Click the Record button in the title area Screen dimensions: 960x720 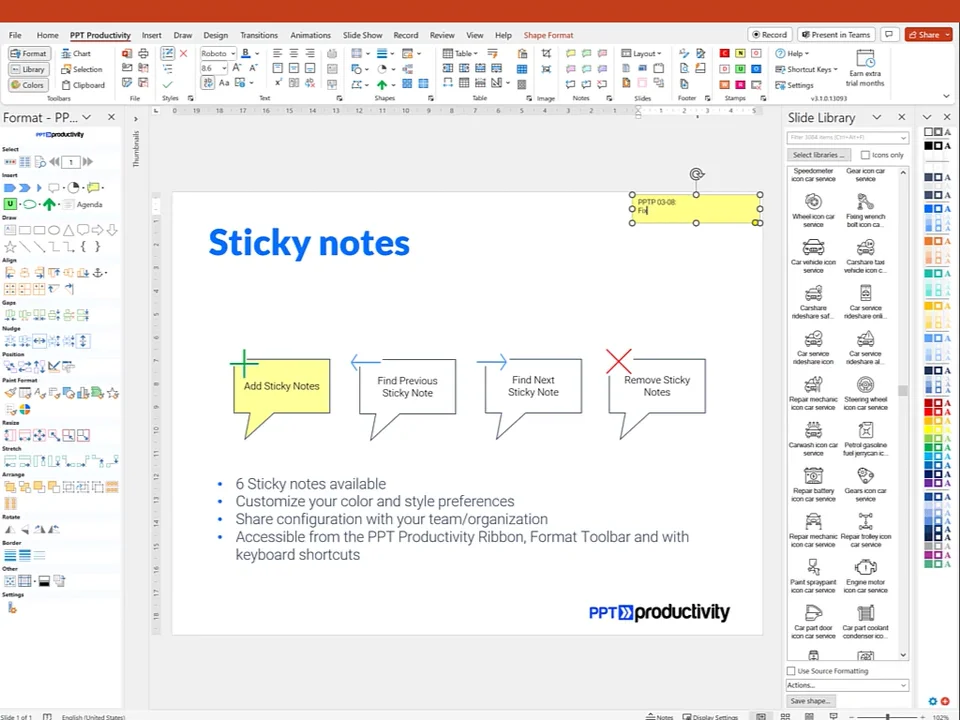click(x=770, y=35)
